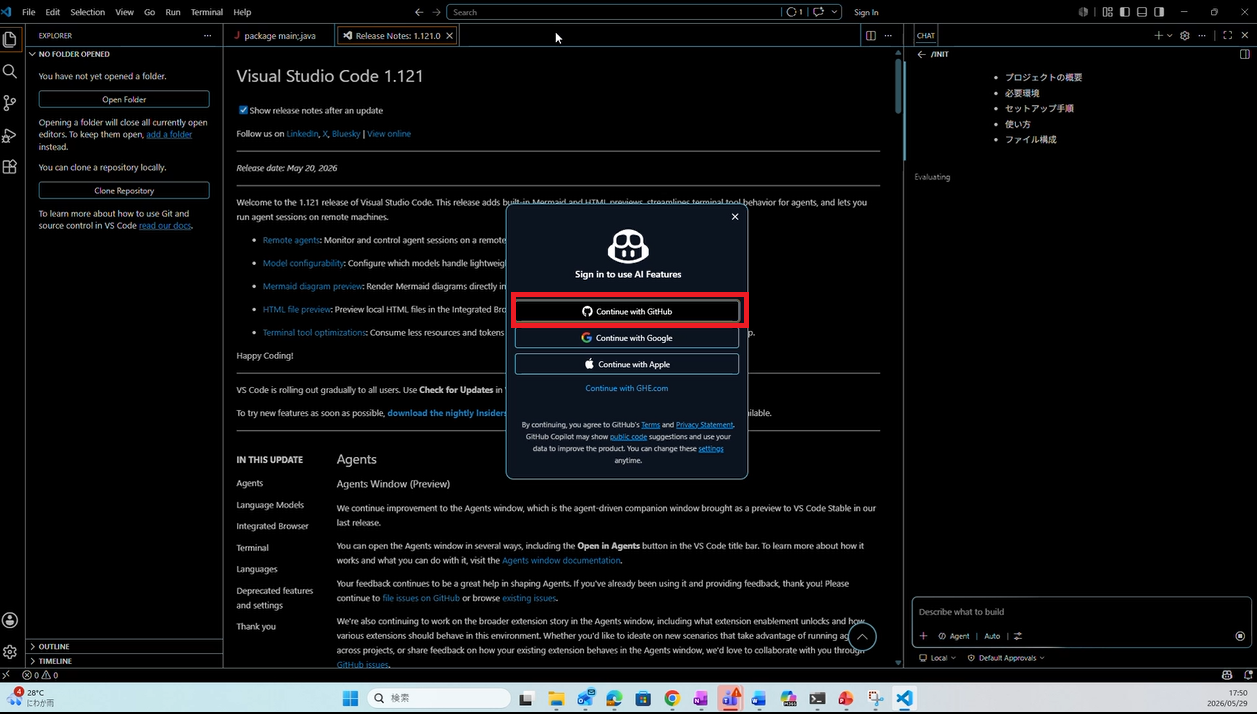Screen dimensions: 1257x714
Task: Open the Local session target dropdown
Action: click(x=937, y=658)
